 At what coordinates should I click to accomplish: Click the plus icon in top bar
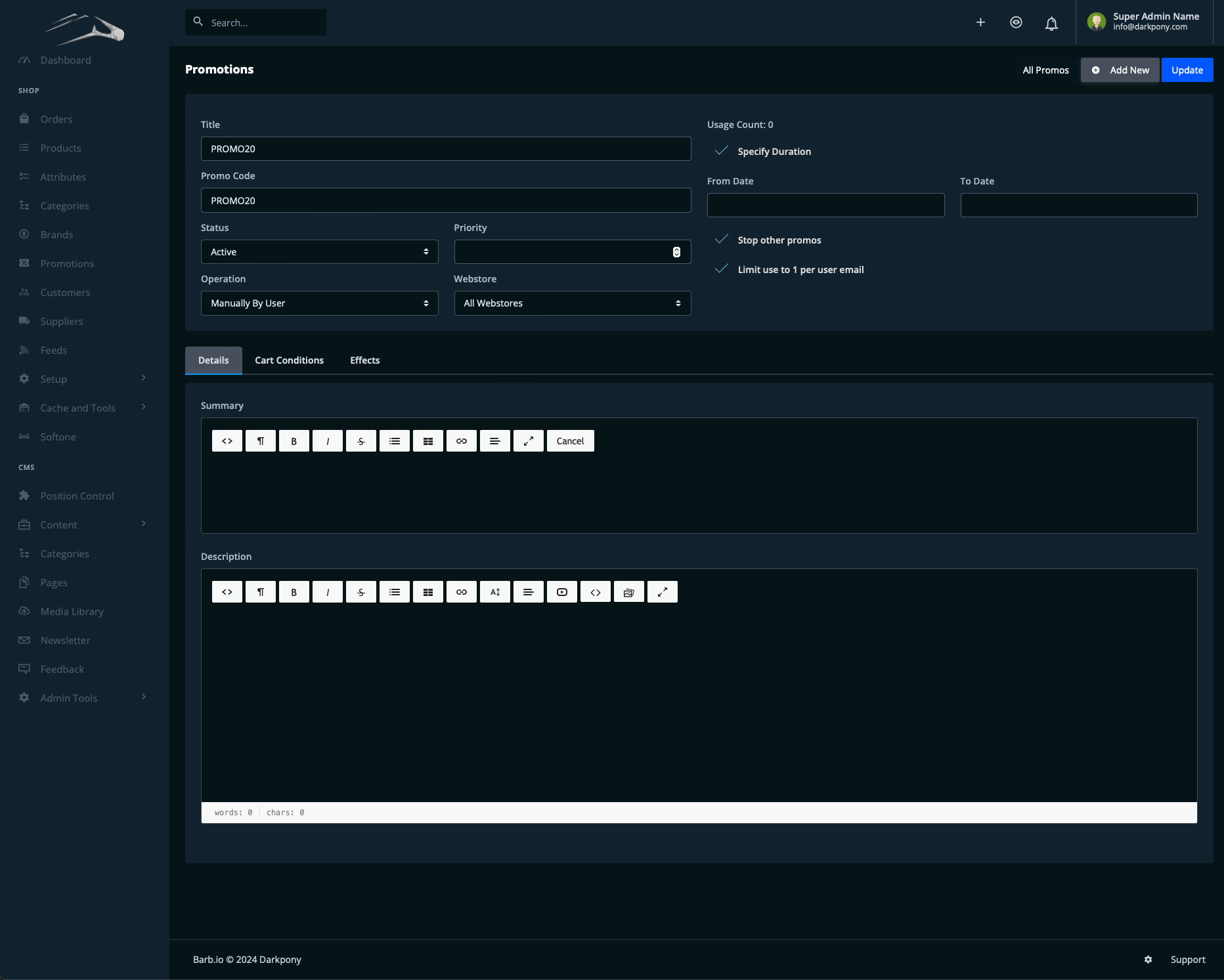[x=980, y=22]
